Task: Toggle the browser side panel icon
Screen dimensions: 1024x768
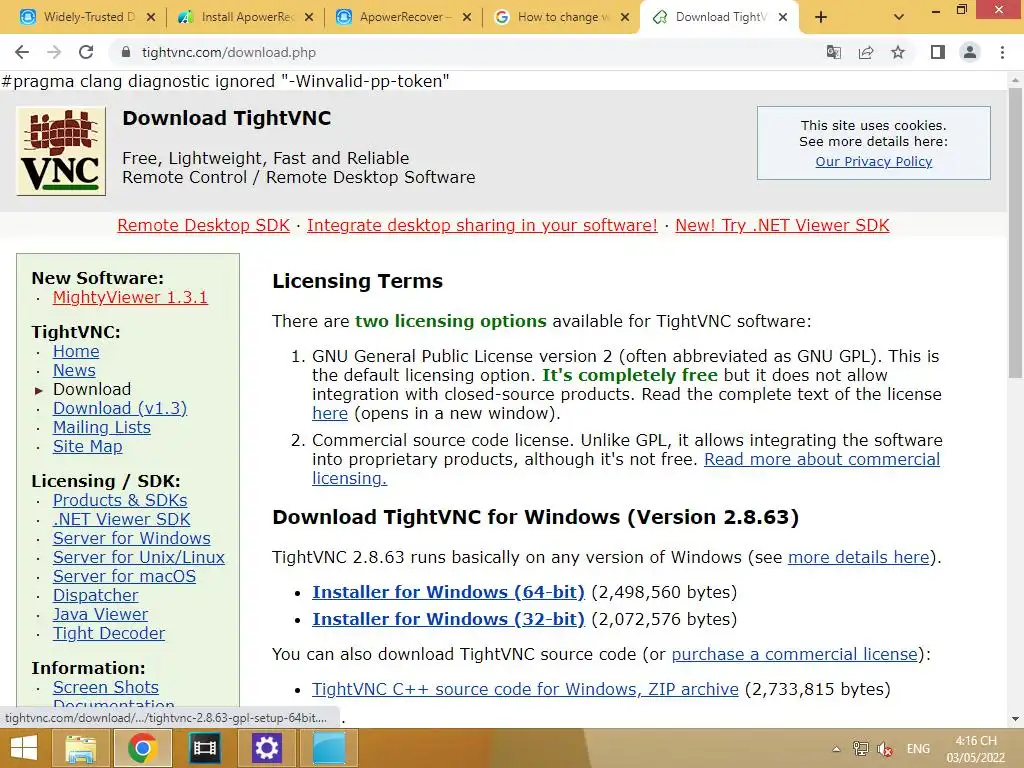Action: [x=938, y=52]
